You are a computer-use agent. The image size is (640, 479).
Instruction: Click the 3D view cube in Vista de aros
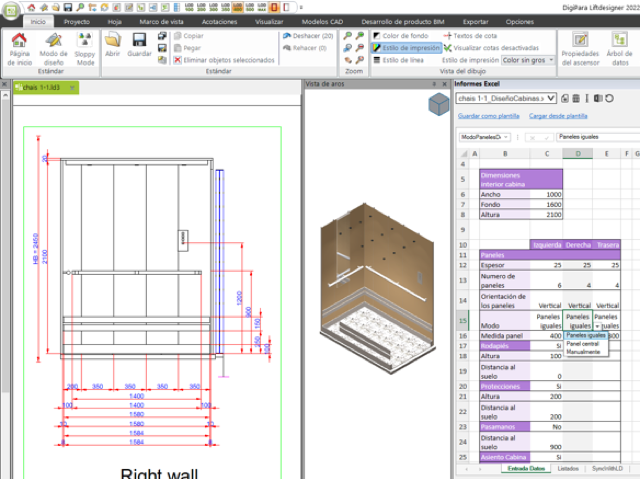point(439,104)
